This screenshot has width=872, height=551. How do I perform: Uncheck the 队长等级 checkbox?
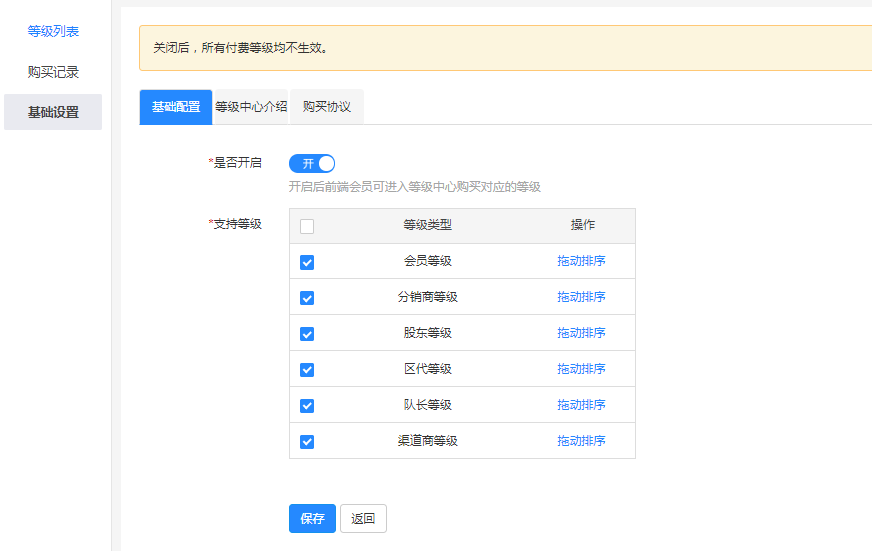(307, 406)
